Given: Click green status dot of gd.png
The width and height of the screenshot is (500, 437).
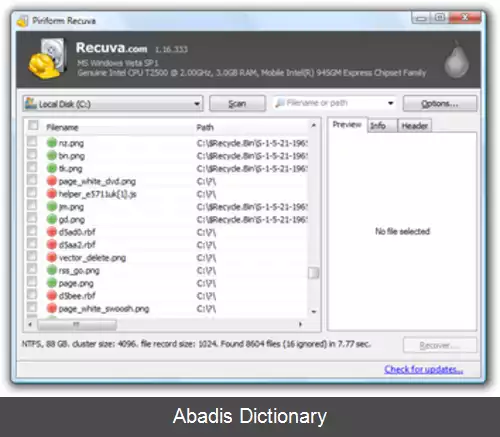Looking at the screenshot, I should tap(52, 219).
